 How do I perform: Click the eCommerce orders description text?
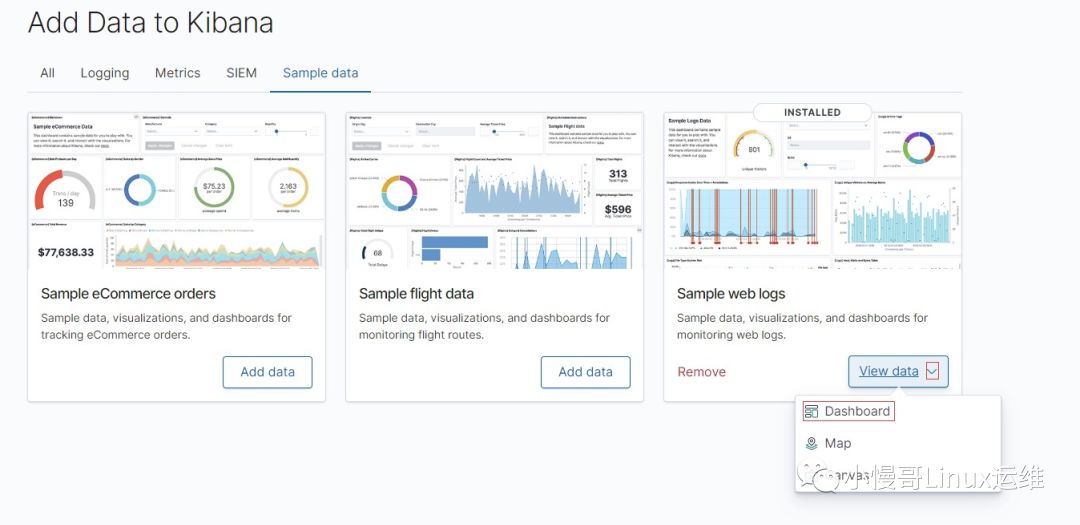coord(166,327)
